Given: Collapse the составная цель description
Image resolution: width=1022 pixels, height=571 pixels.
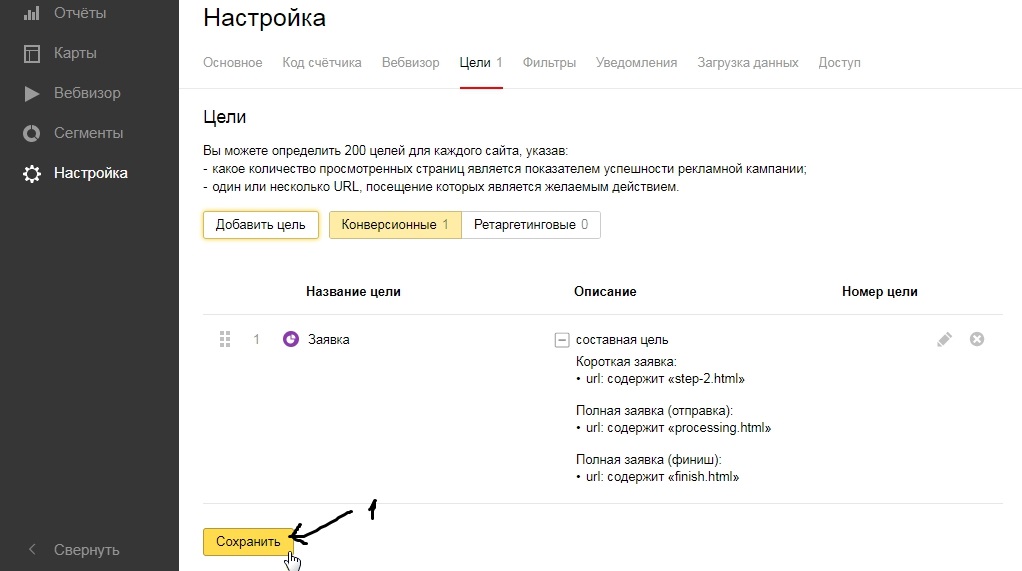Looking at the screenshot, I should (x=561, y=340).
